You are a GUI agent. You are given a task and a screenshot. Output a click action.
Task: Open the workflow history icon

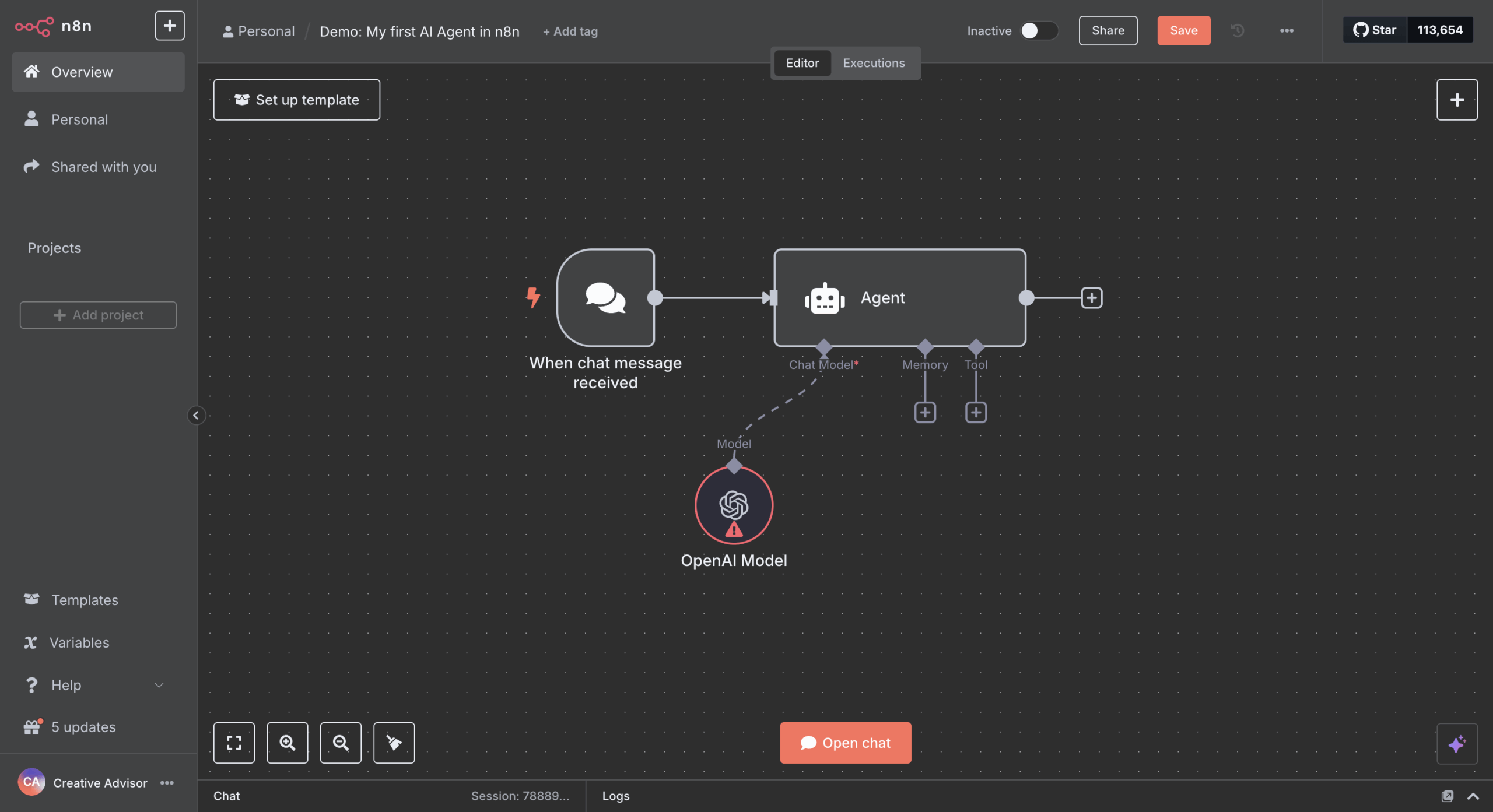[x=1238, y=30]
